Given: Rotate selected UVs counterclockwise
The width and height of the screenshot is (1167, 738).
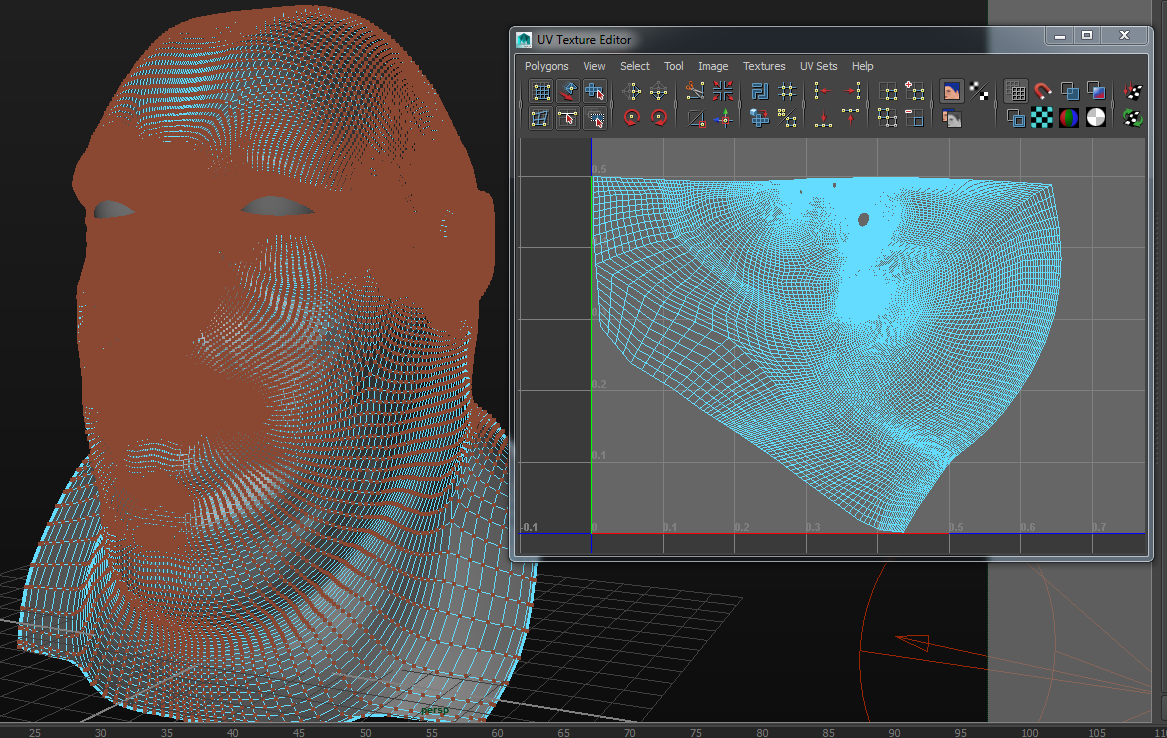Looking at the screenshot, I should coord(632,118).
